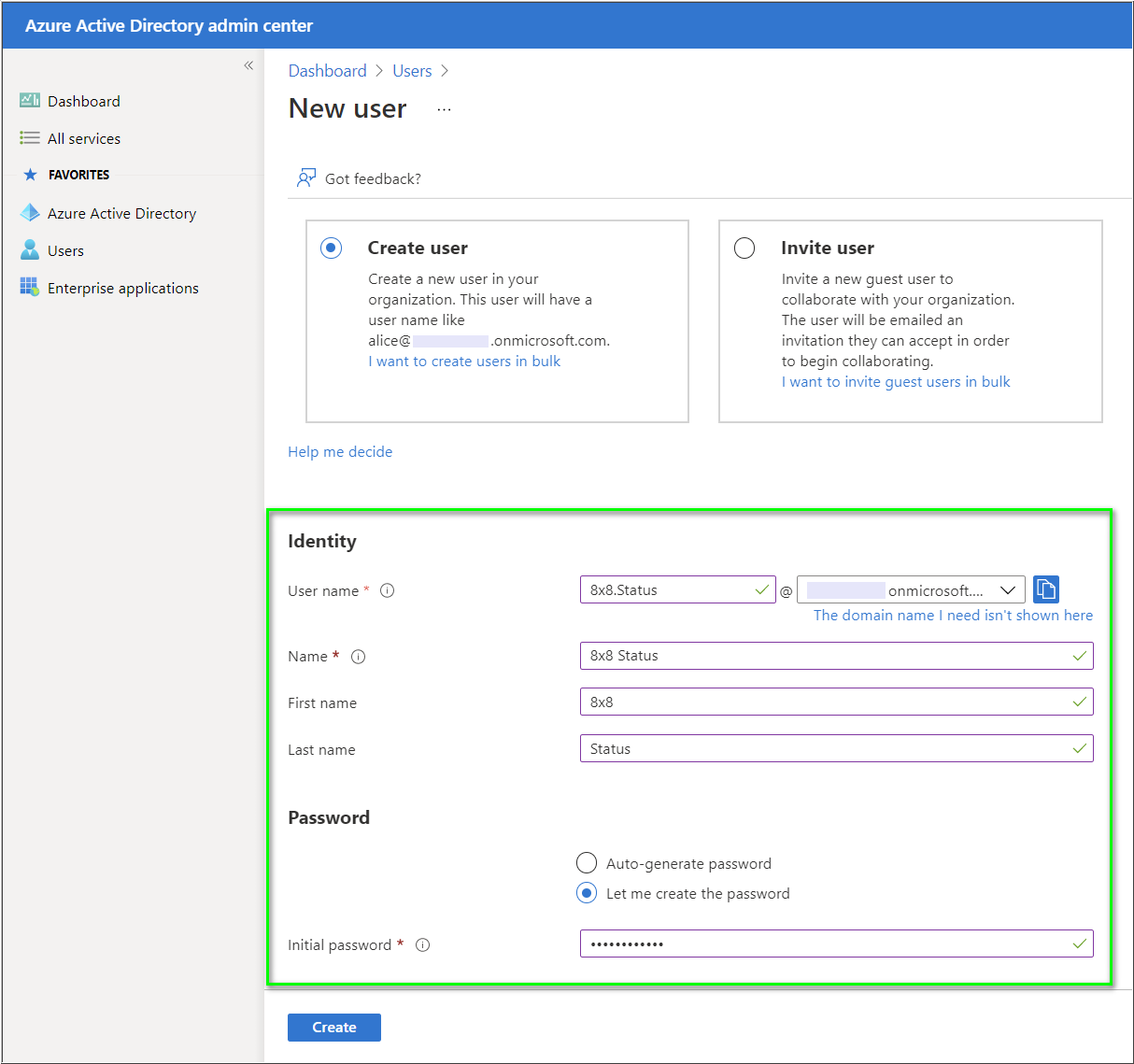1134x1064 pixels.
Task: Click the Users person icon in sidebar
Action: (30, 250)
